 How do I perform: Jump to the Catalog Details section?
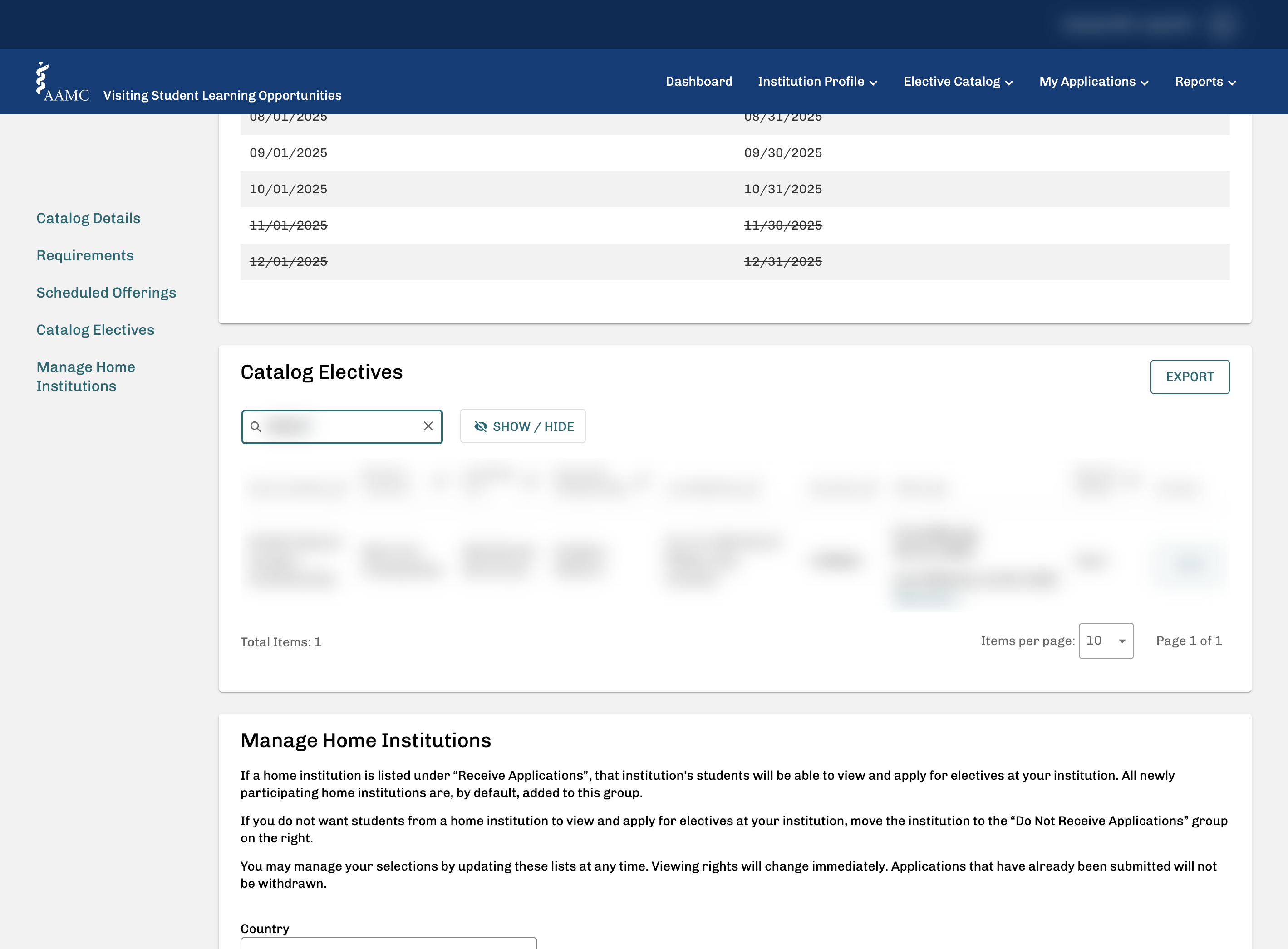pyautogui.click(x=88, y=218)
